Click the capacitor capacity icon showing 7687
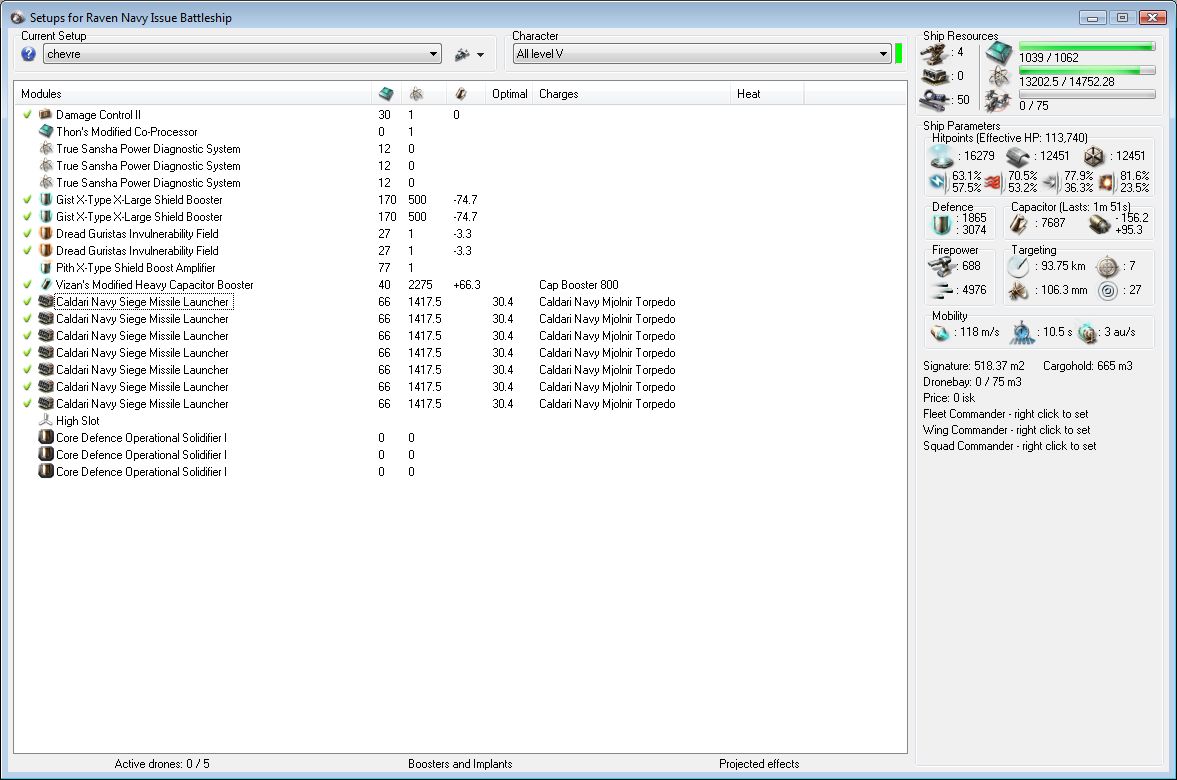The width and height of the screenshot is (1177, 780). pos(1019,224)
